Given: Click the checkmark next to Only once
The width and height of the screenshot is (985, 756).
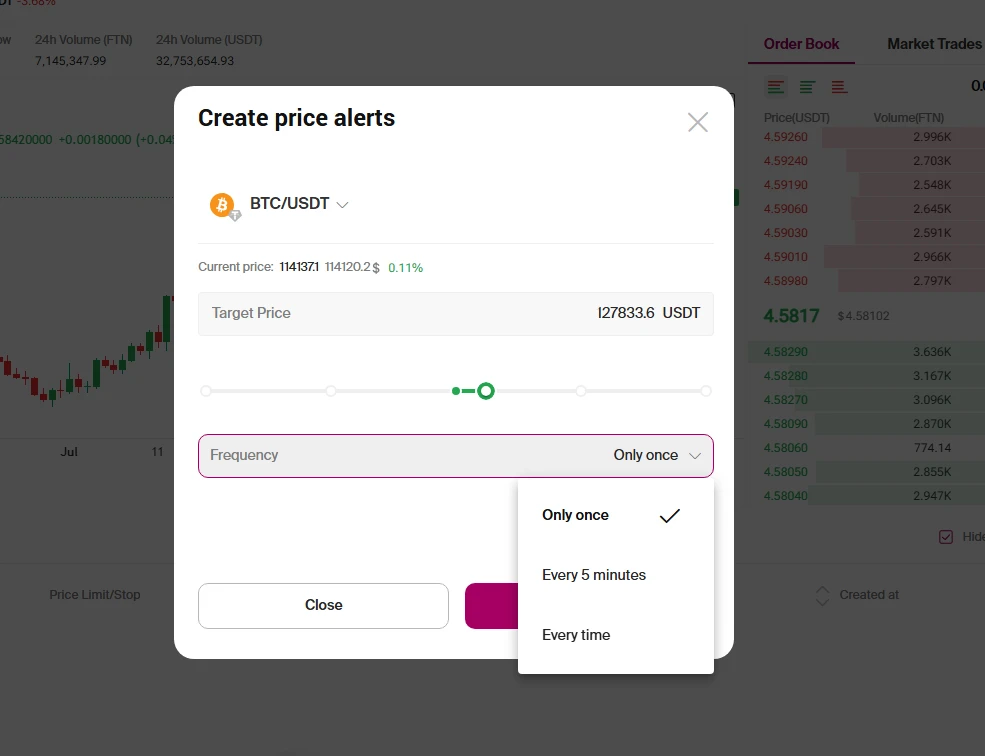Looking at the screenshot, I should 670,515.
